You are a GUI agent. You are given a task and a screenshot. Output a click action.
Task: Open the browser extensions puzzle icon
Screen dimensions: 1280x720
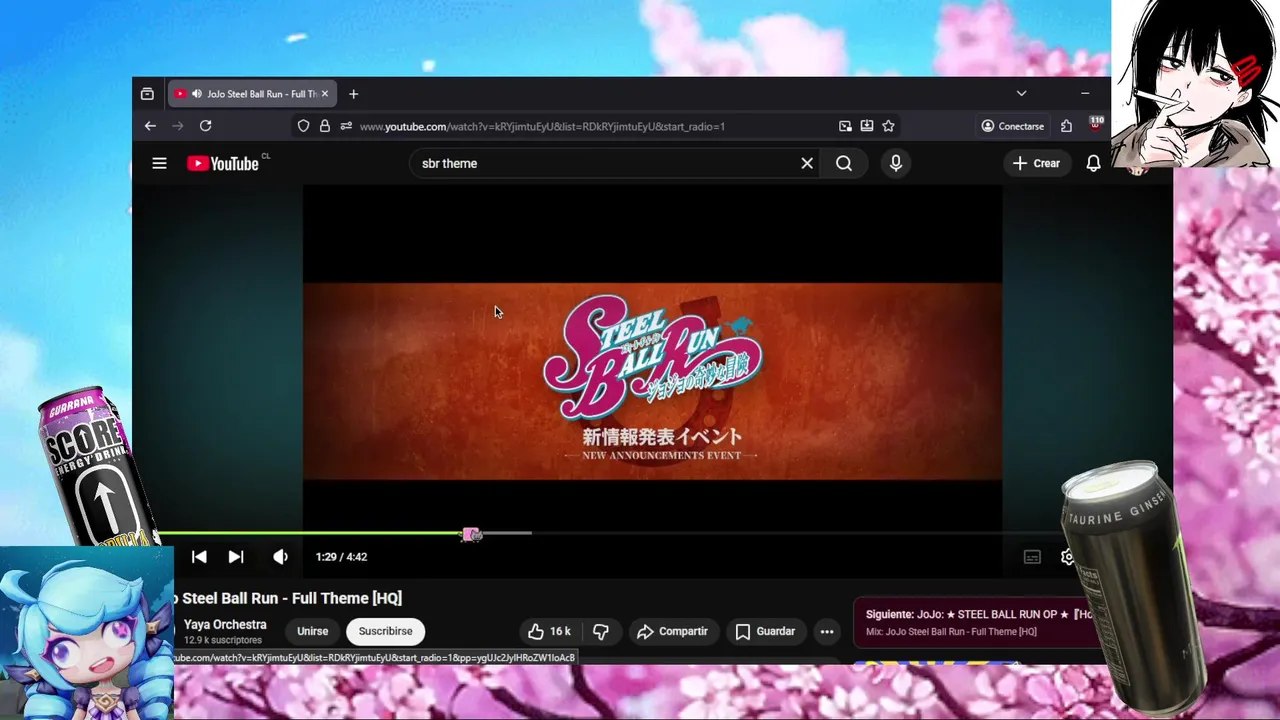click(1066, 126)
